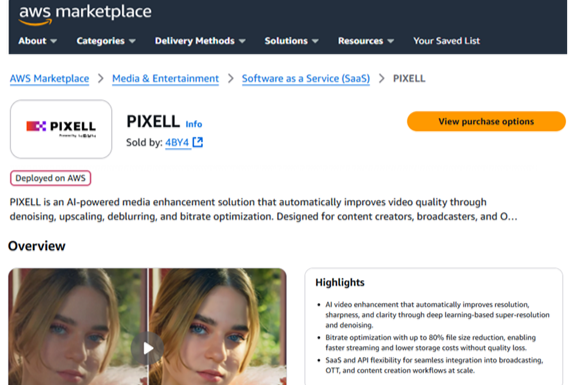
Task: Click the Overview heading
Action: click(37, 246)
